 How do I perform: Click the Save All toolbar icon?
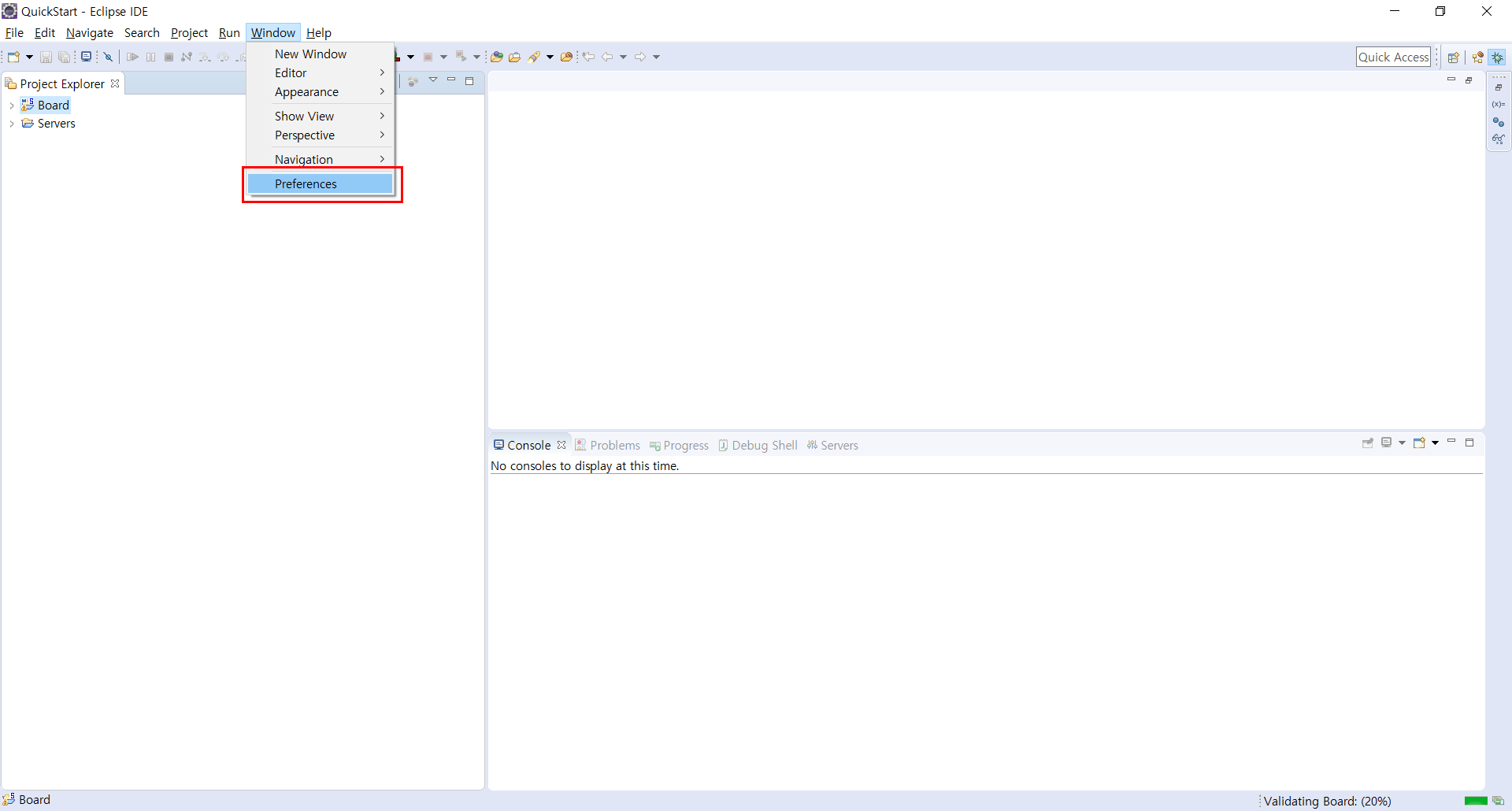65,57
